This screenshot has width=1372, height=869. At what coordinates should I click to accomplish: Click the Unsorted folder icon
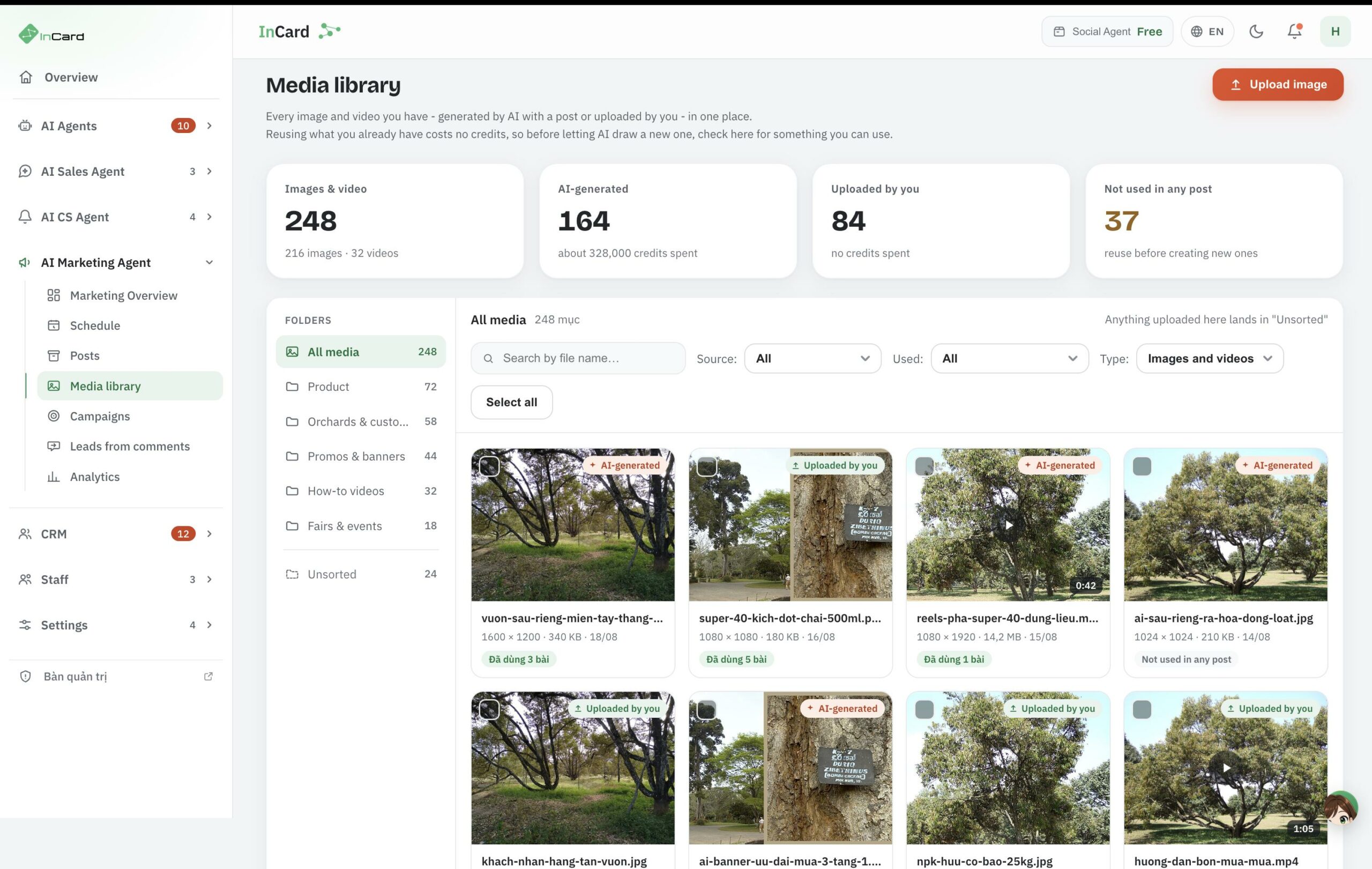[x=292, y=574]
